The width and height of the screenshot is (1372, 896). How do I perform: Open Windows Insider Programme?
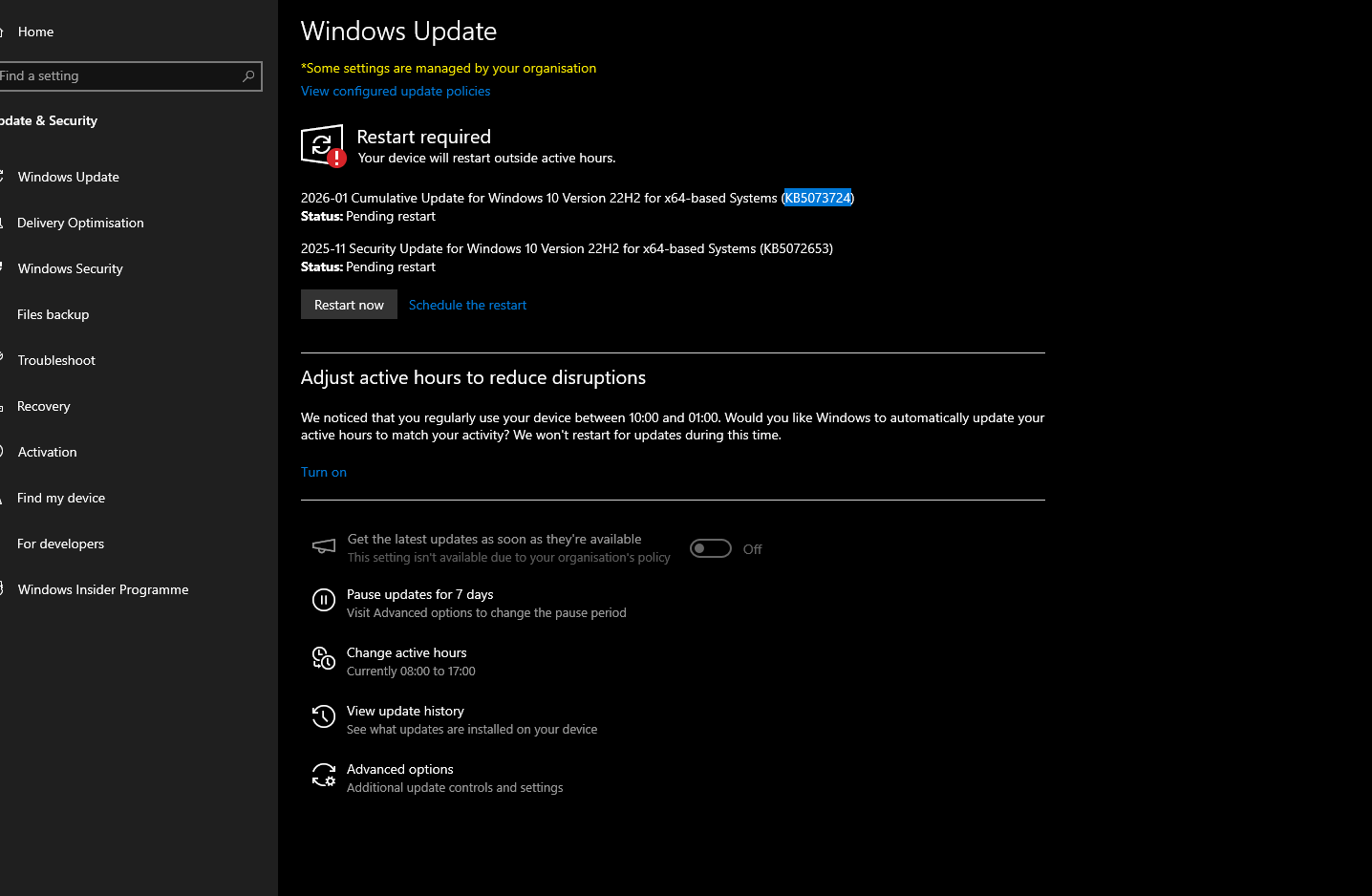pyautogui.click(x=103, y=589)
